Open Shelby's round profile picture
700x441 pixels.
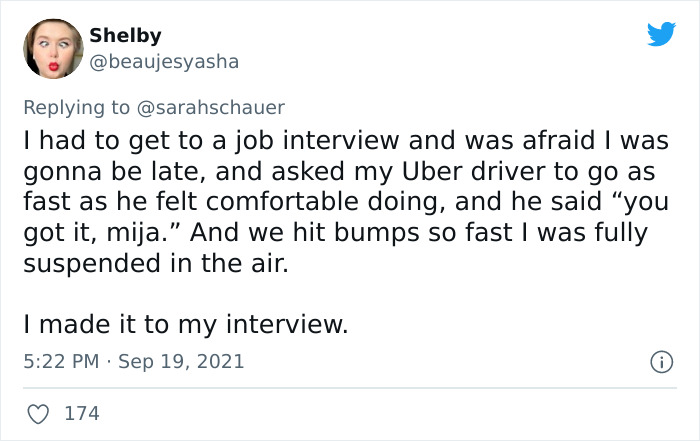click(x=53, y=49)
